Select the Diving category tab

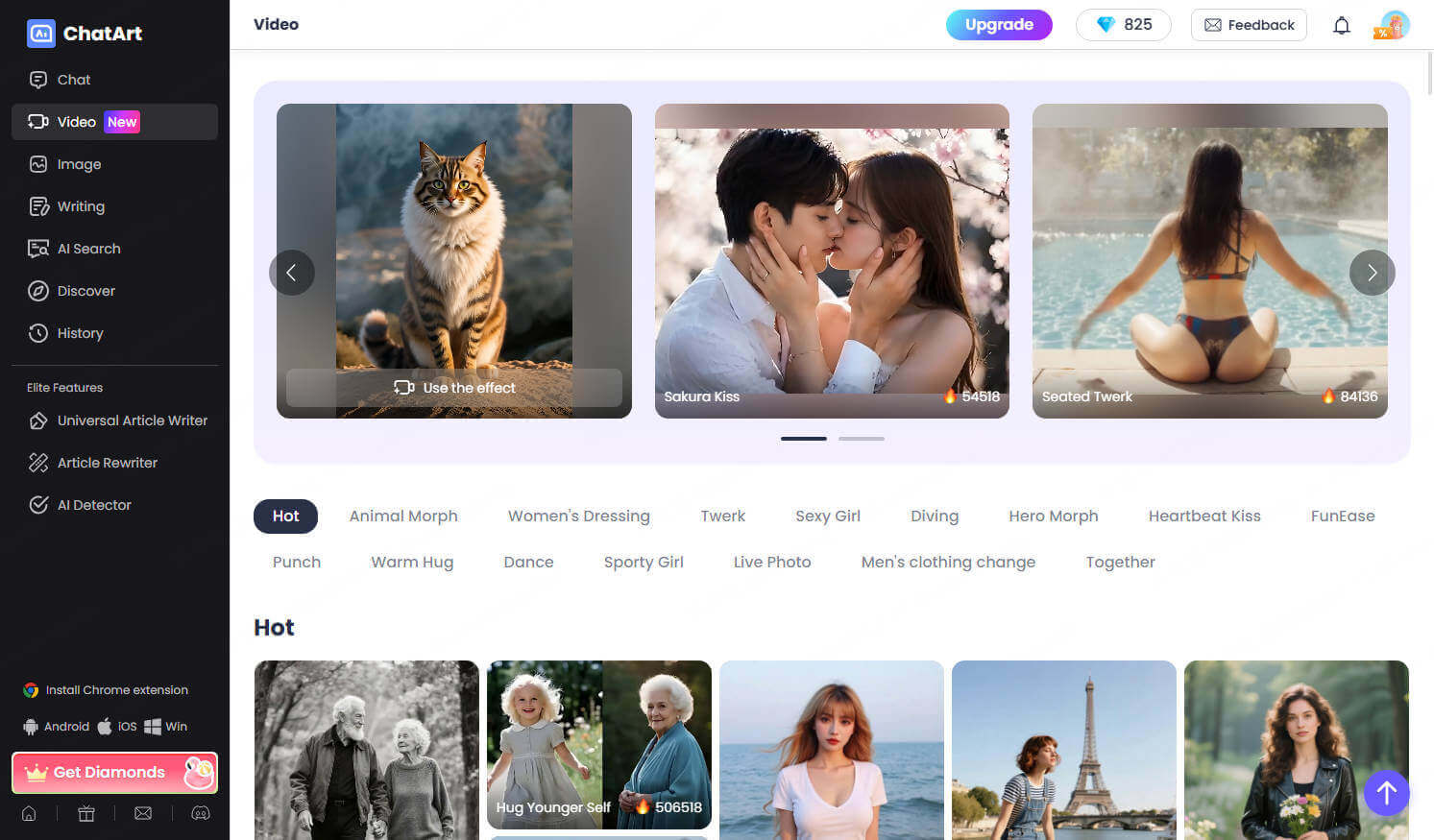tap(935, 516)
